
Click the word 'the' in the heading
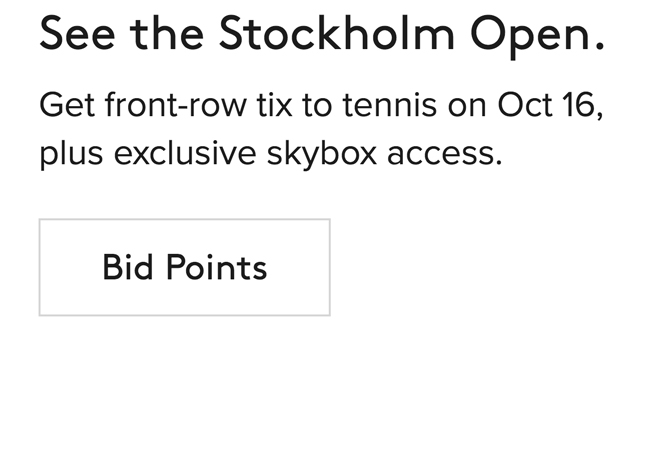click(165, 35)
